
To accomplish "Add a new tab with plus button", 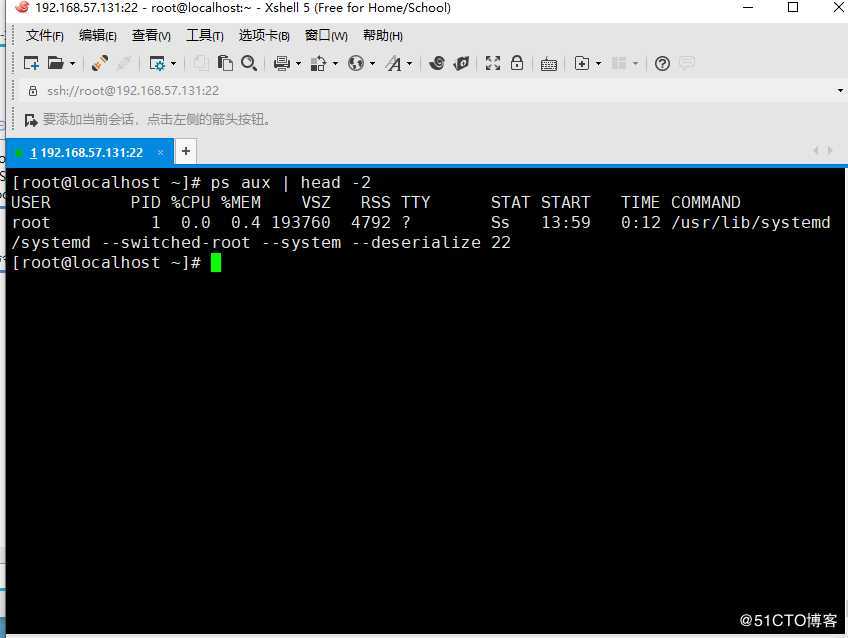I will [186, 151].
